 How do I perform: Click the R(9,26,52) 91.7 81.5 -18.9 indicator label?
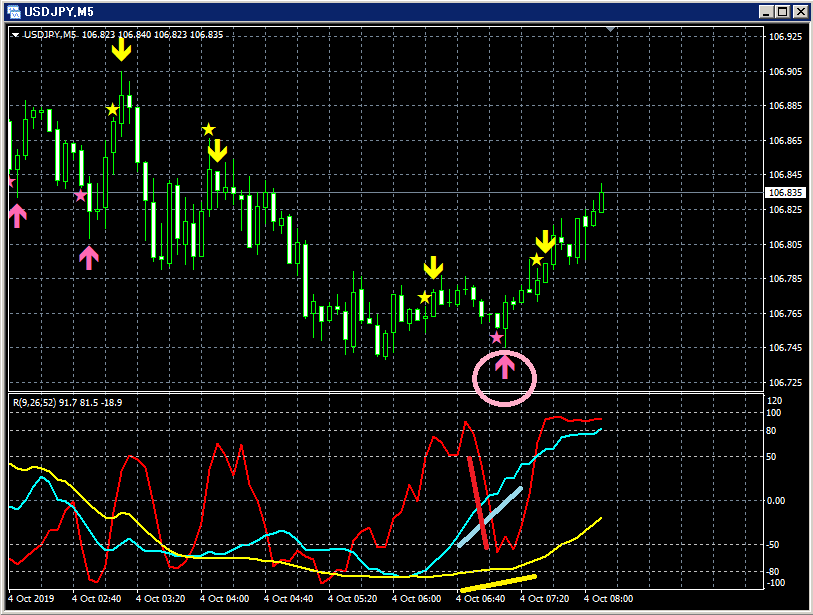tap(67, 403)
